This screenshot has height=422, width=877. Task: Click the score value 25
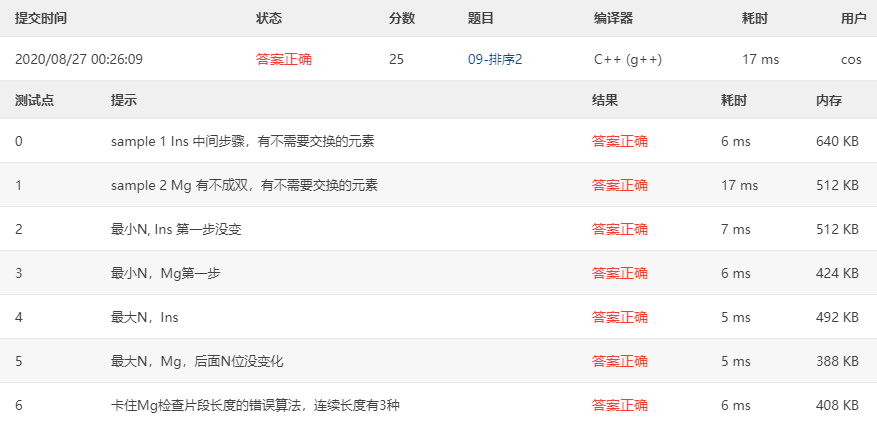(x=397, y=59)
